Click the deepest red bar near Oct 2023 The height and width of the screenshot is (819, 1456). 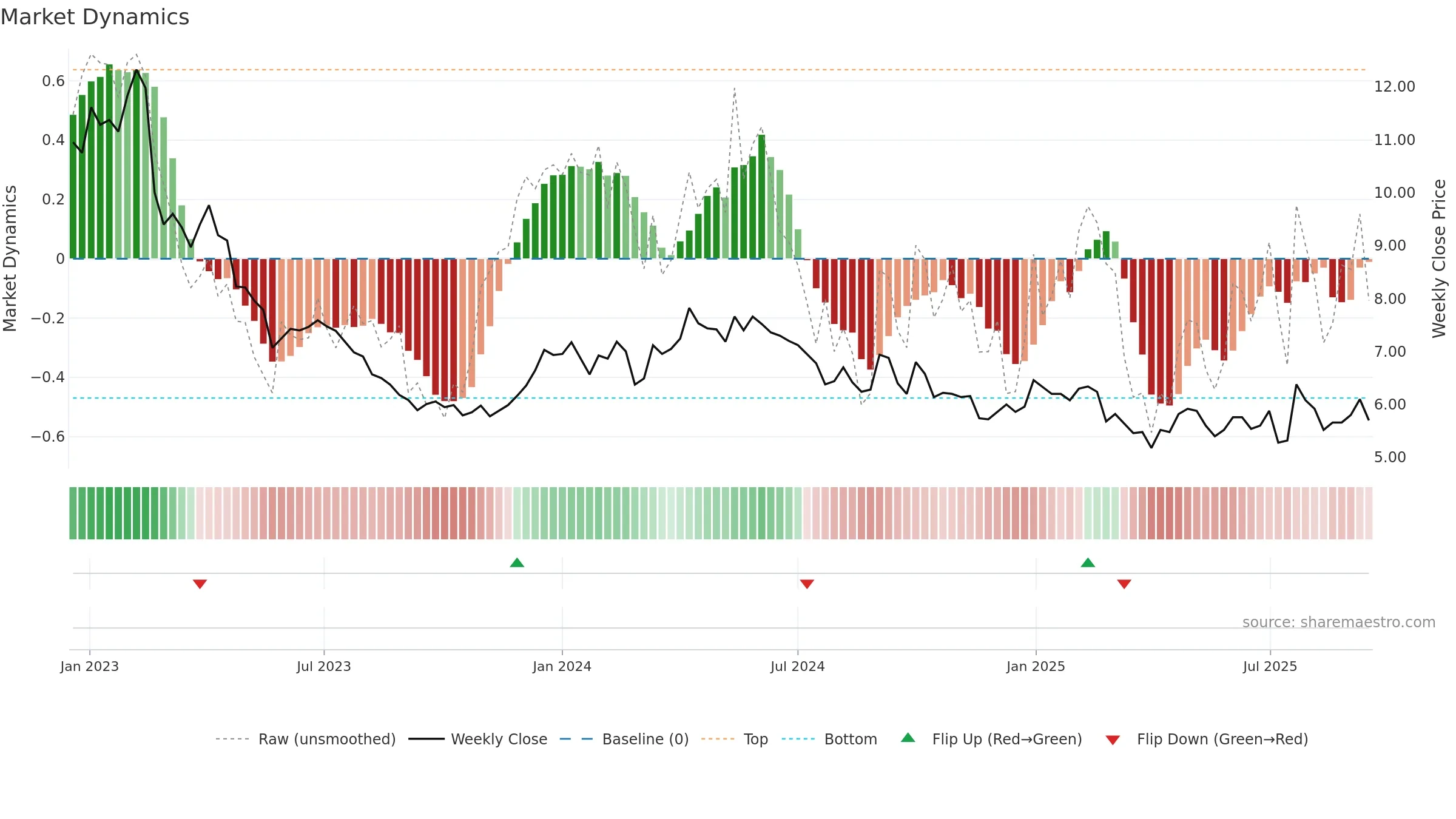tap(445, 330)
